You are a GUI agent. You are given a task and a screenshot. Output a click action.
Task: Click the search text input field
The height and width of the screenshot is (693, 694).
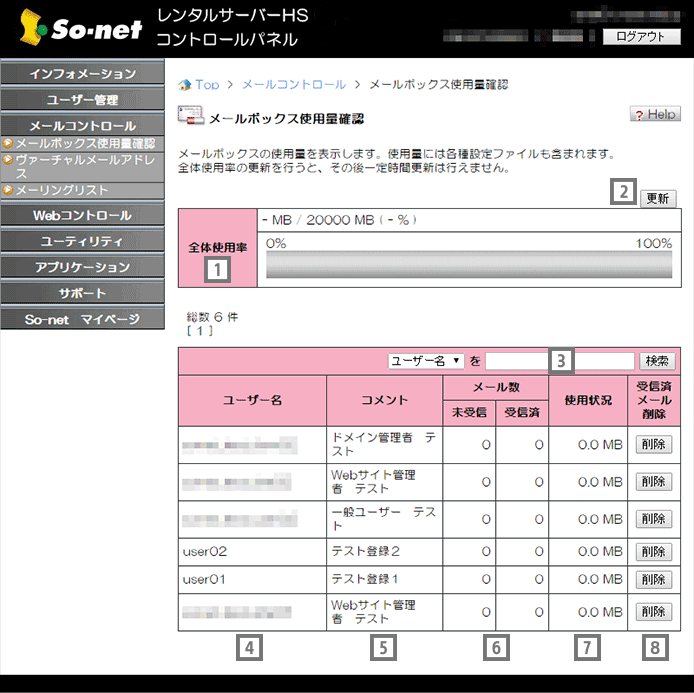(x=560, y=361)
